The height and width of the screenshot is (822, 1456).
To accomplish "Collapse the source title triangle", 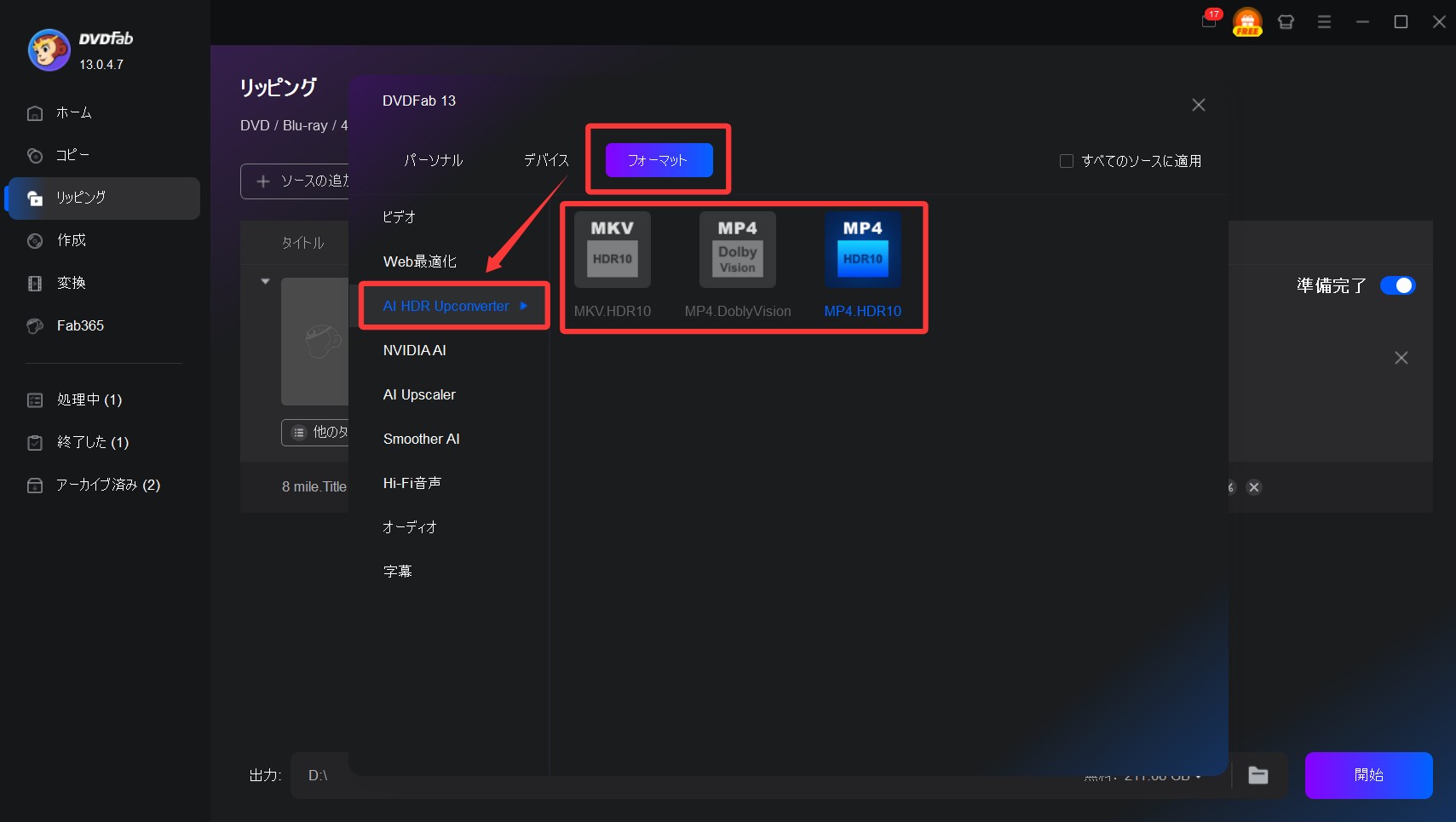I will click(266, 281).
